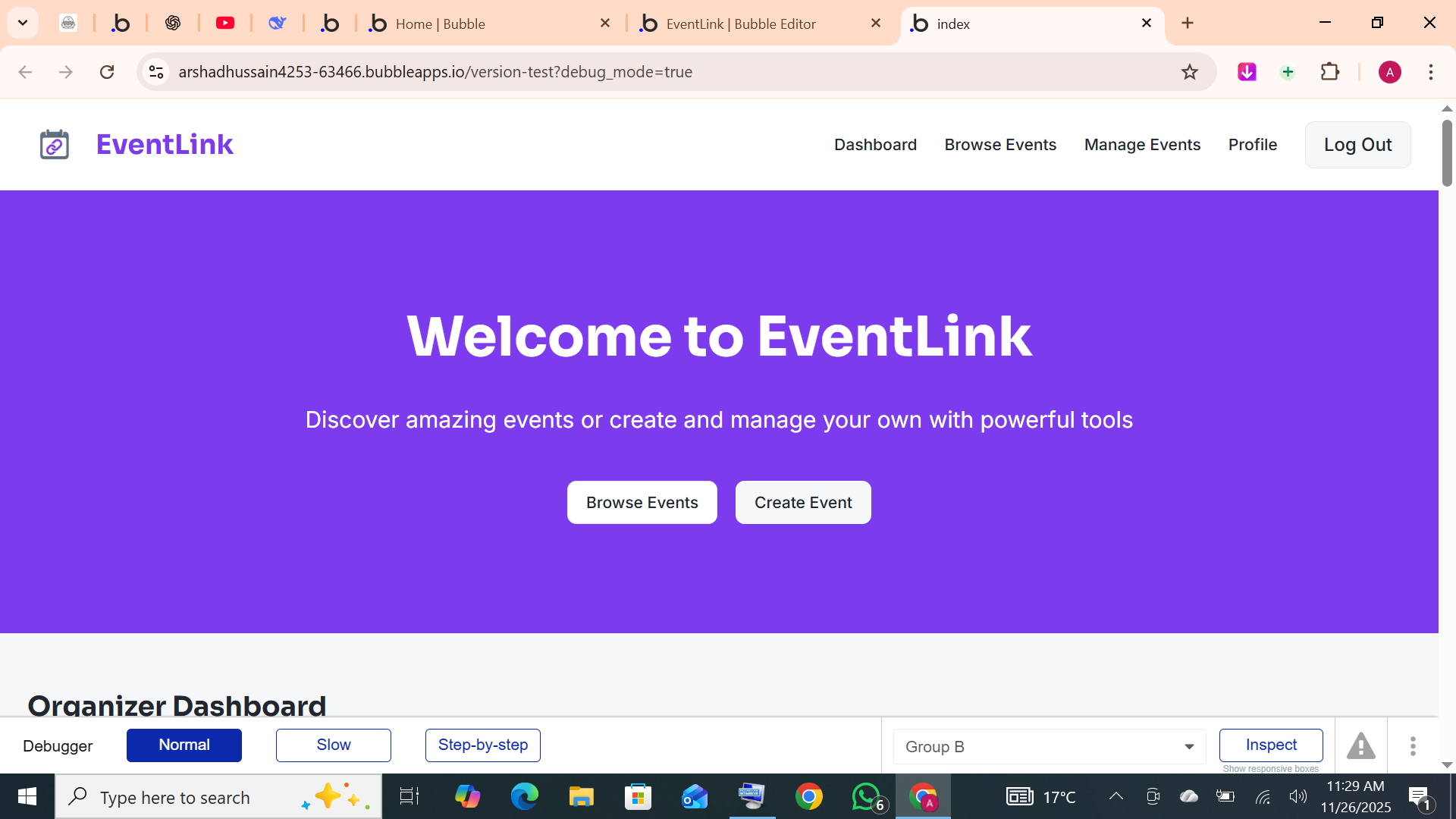Open the Browse Events nav link
Image resolution: width=1456 pixels, height=819 pixels.
1000,145
